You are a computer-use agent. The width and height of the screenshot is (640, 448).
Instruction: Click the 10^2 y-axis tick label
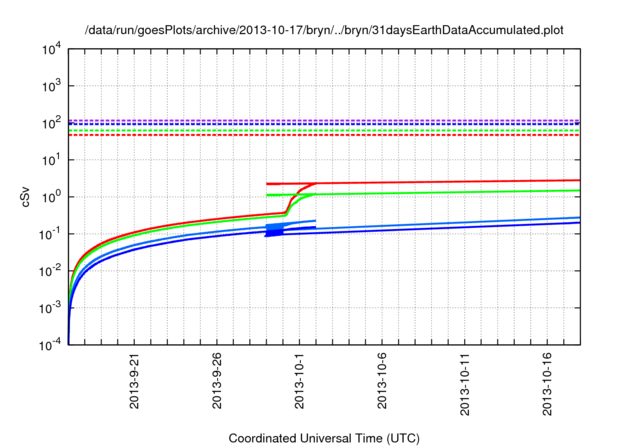tap(51, 124)
